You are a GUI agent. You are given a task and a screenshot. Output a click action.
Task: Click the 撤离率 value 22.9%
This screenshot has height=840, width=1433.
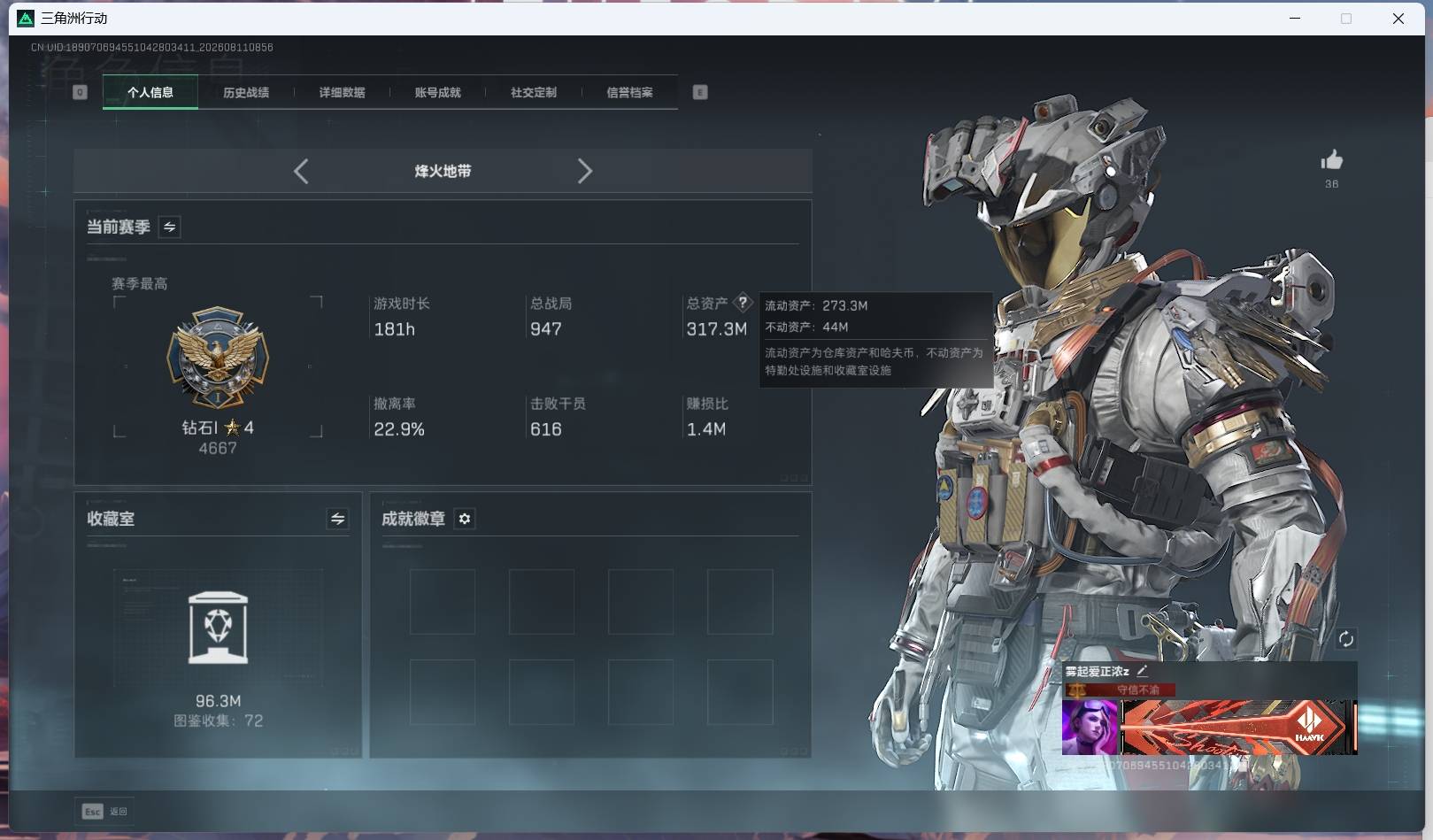(399, 429)
